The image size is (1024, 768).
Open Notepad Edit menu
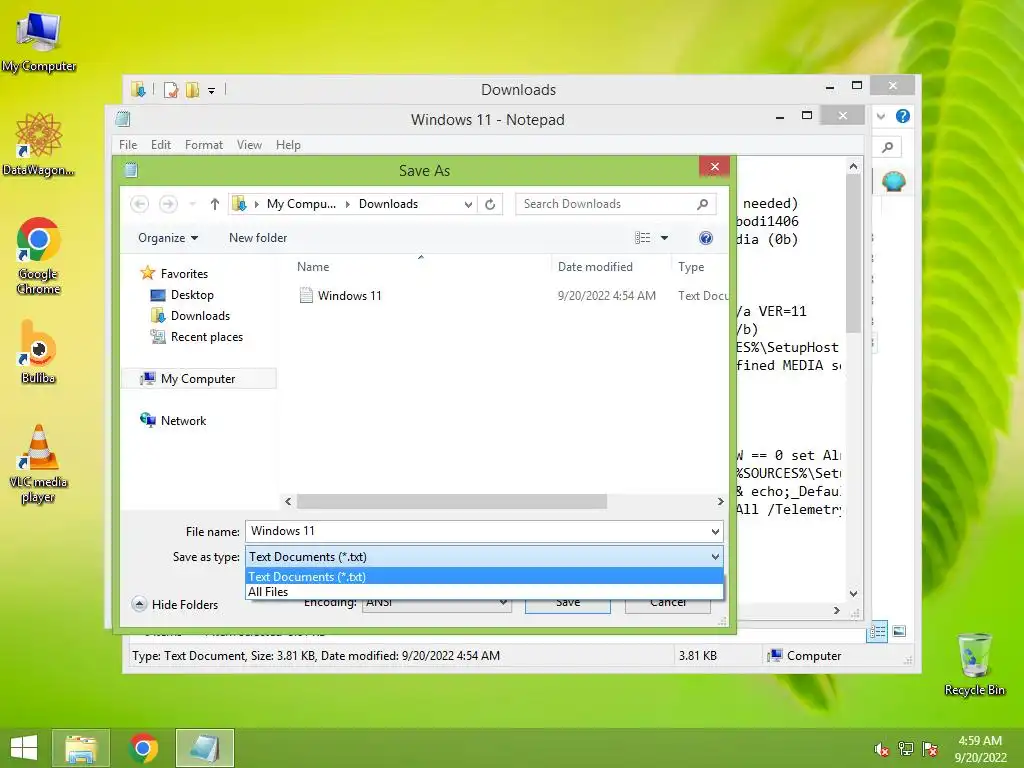(161, 145)
